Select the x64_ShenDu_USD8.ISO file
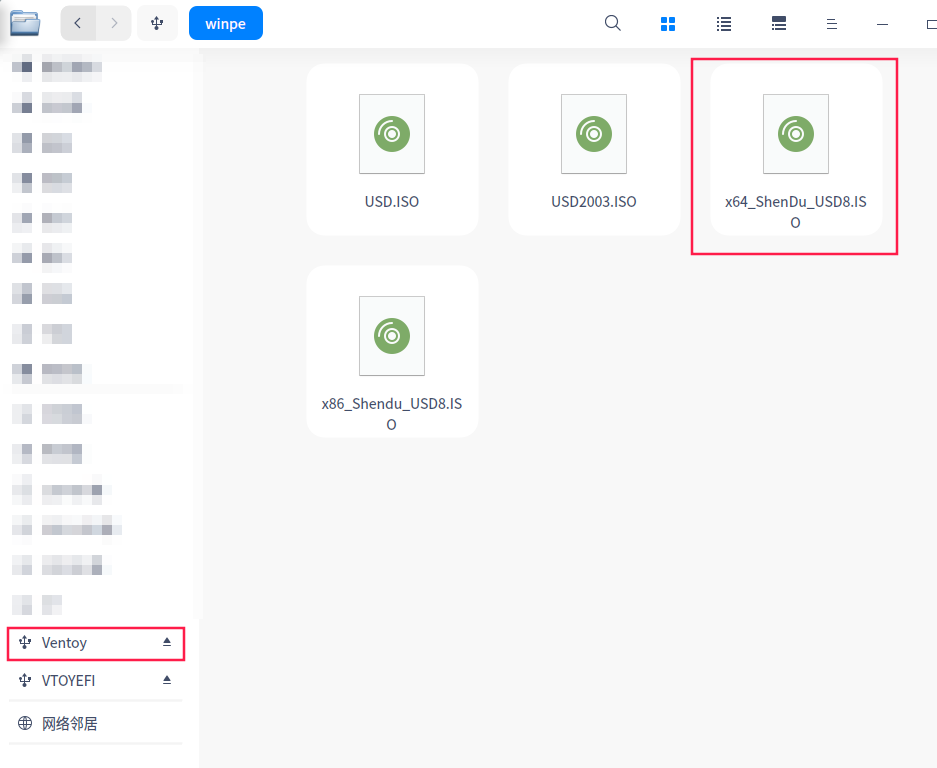Viewport: 937px width, 768px height. 796,150
